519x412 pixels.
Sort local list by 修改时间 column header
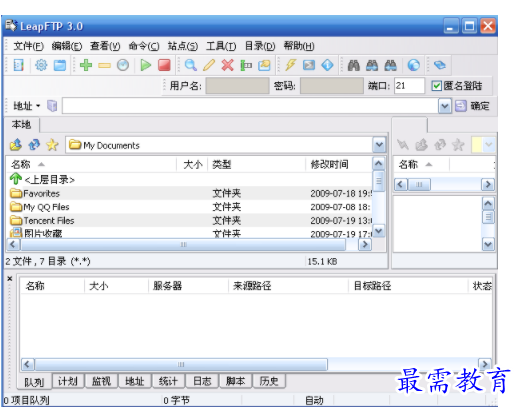coord(339,164)
